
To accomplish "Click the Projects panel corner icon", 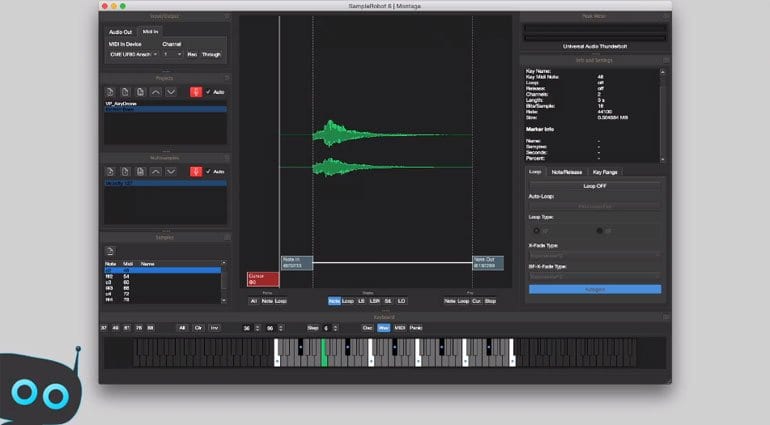I will [227, 78].
